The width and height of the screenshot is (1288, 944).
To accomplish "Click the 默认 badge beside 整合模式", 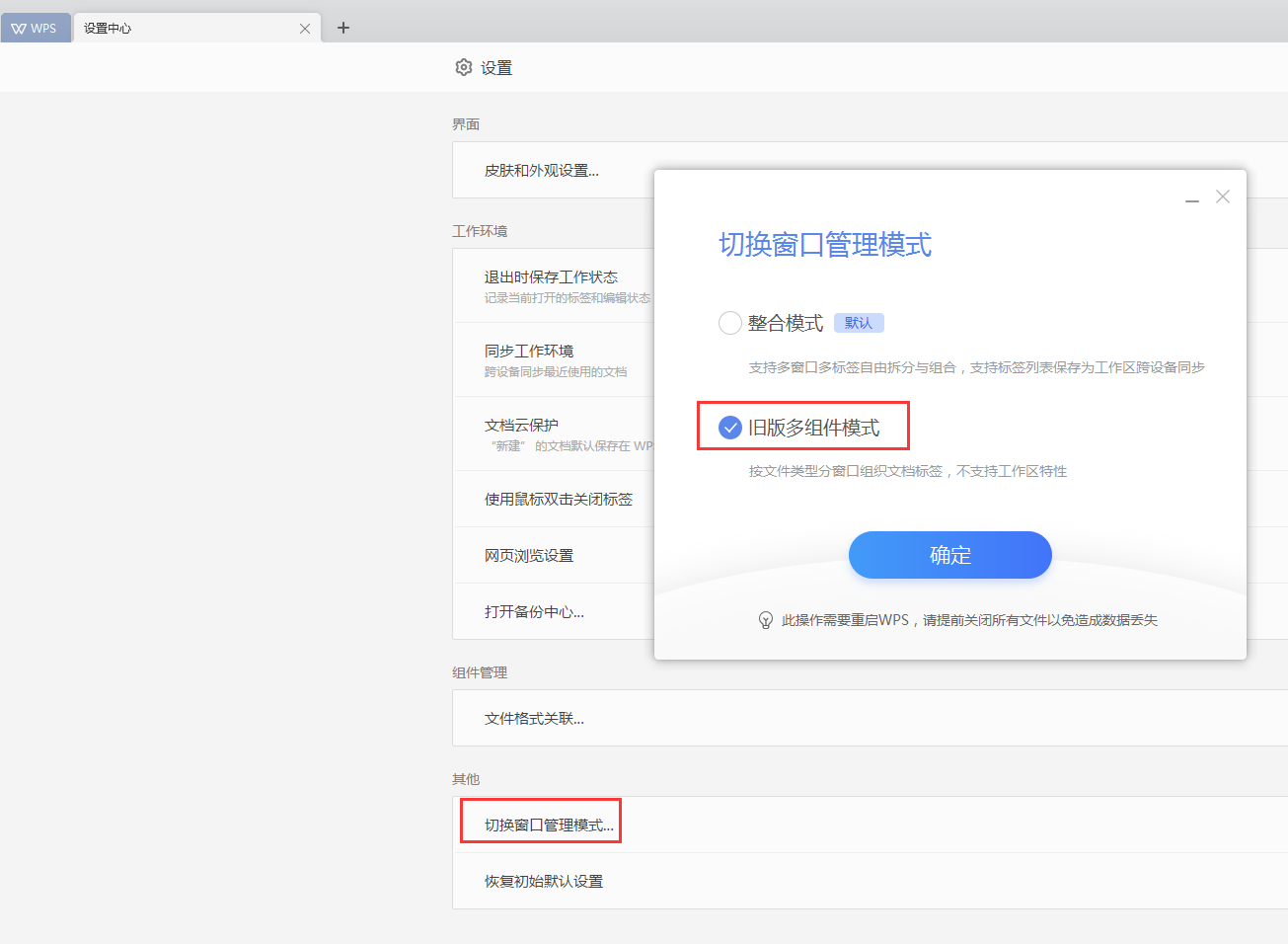I will tap(859, 323).
